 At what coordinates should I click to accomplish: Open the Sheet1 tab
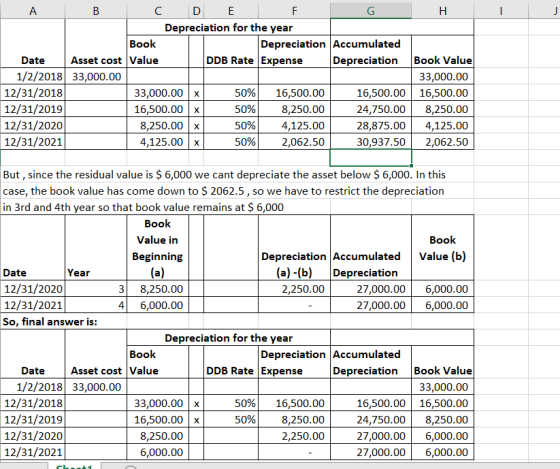74,466
